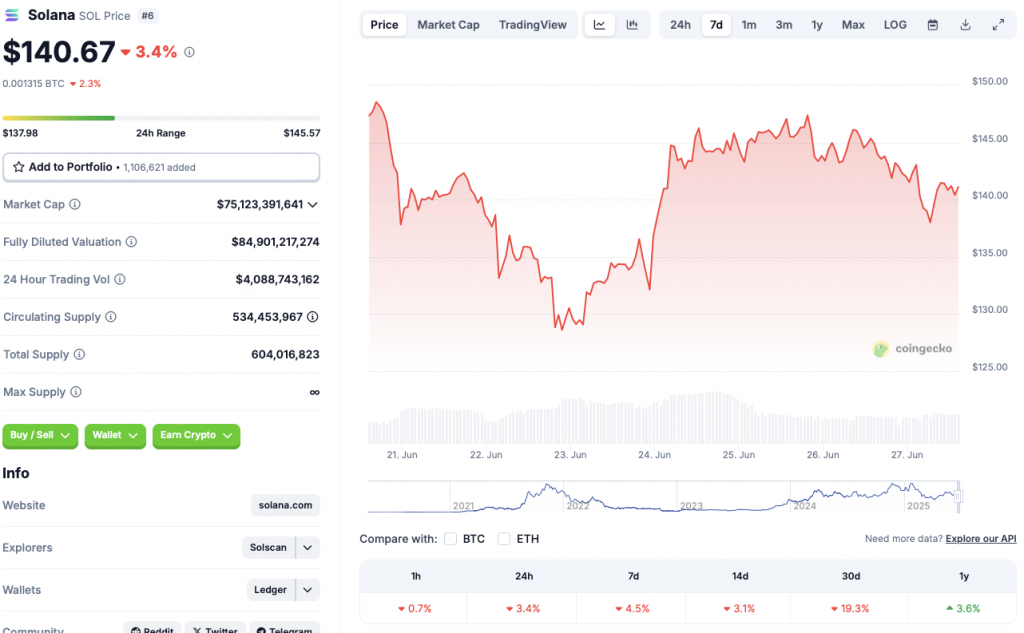
Task: Click info icon after 534,453,967 value
Action: click(x=313, y=317)
